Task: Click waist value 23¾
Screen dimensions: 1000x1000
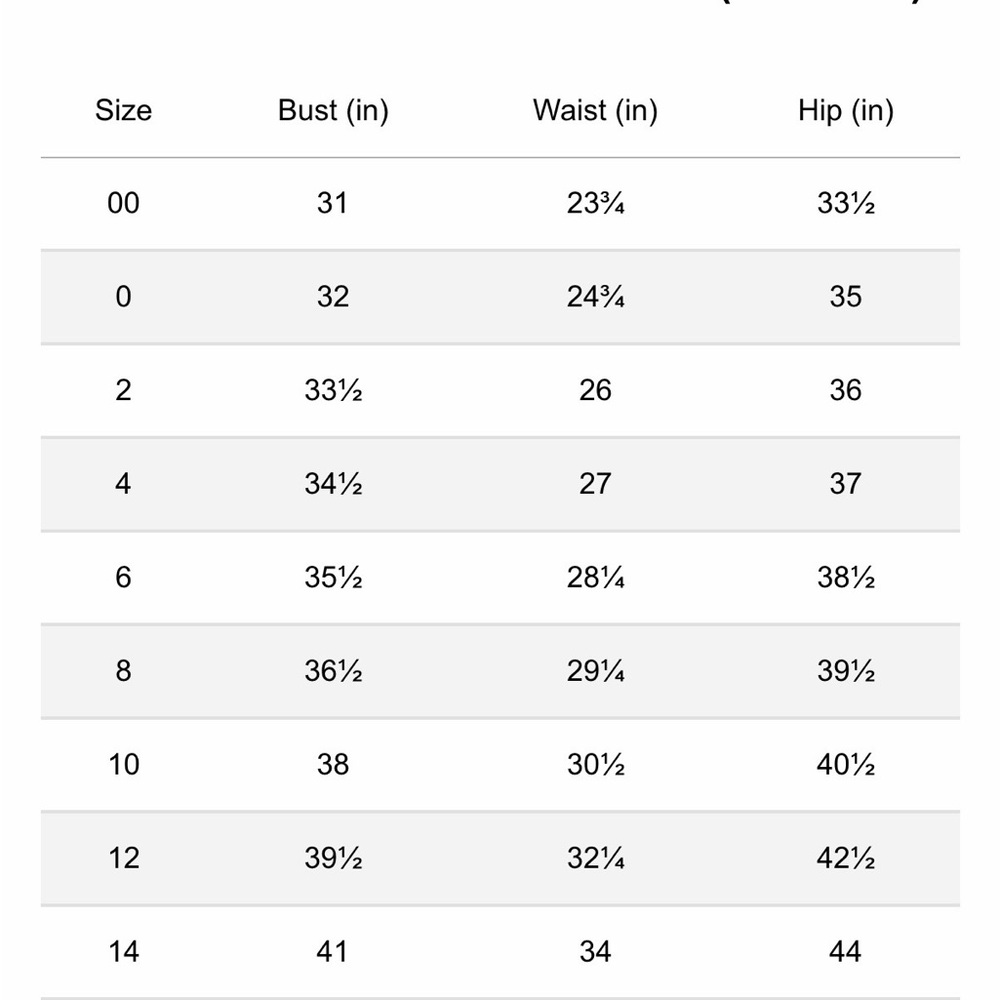Action: [x=595, y=203]
